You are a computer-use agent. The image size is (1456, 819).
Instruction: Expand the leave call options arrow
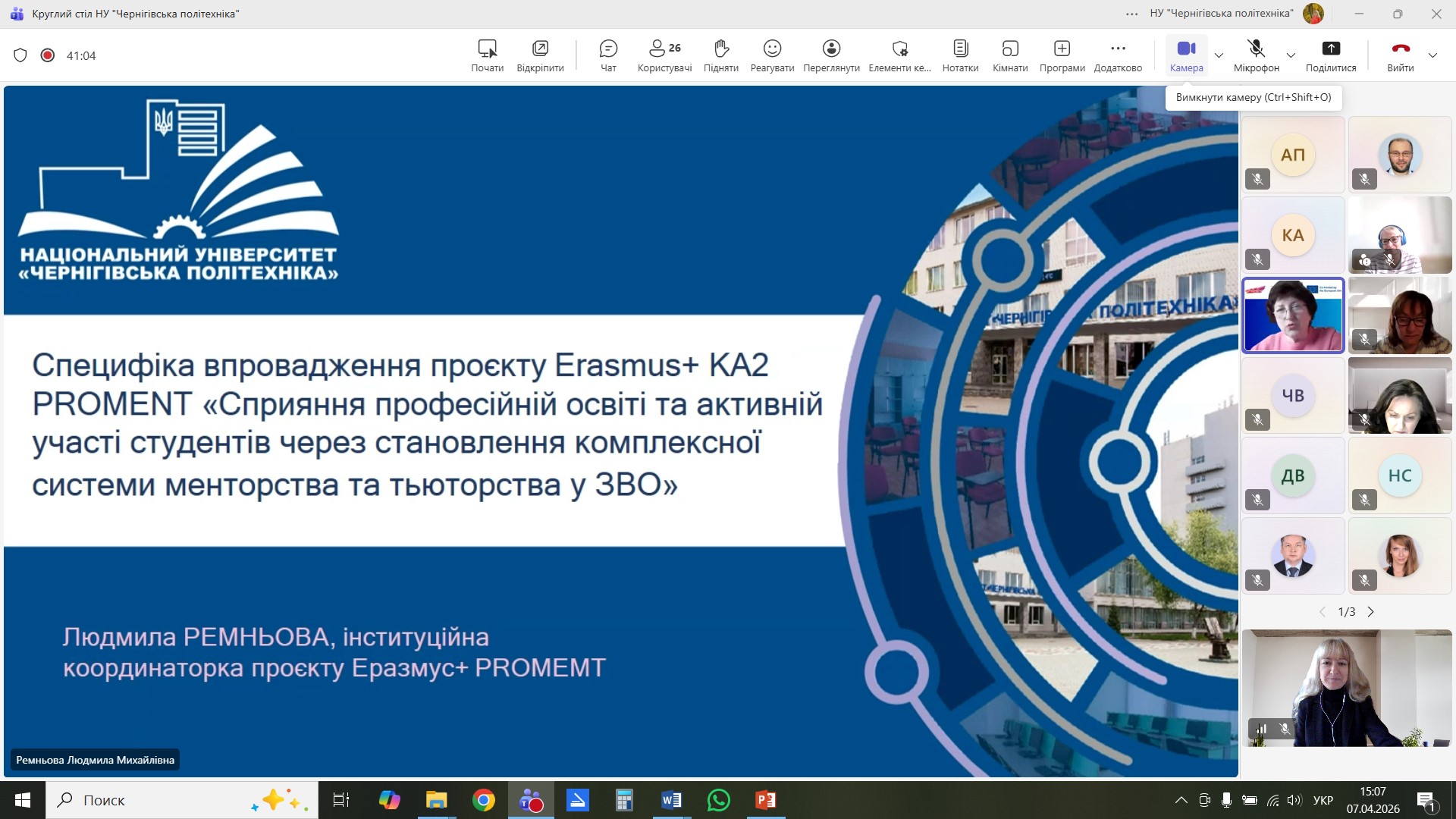click(x=1432, y=55)
